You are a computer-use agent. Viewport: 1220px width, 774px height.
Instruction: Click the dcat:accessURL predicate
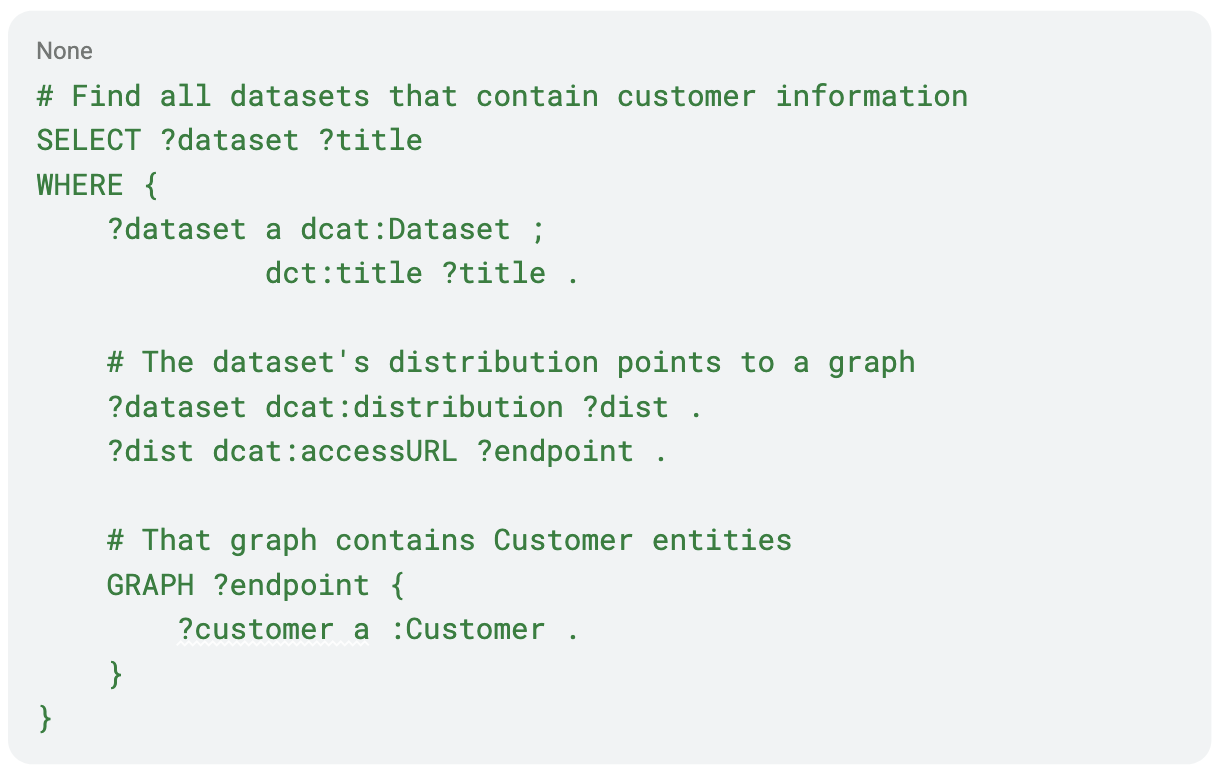[x=335, y=451]
